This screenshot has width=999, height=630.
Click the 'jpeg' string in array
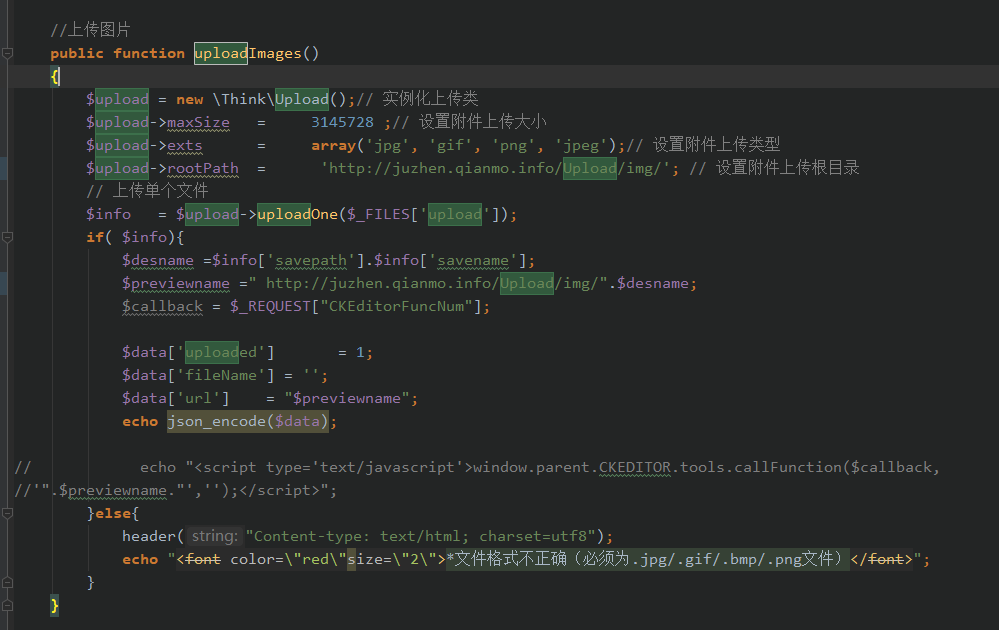(581, 145)
